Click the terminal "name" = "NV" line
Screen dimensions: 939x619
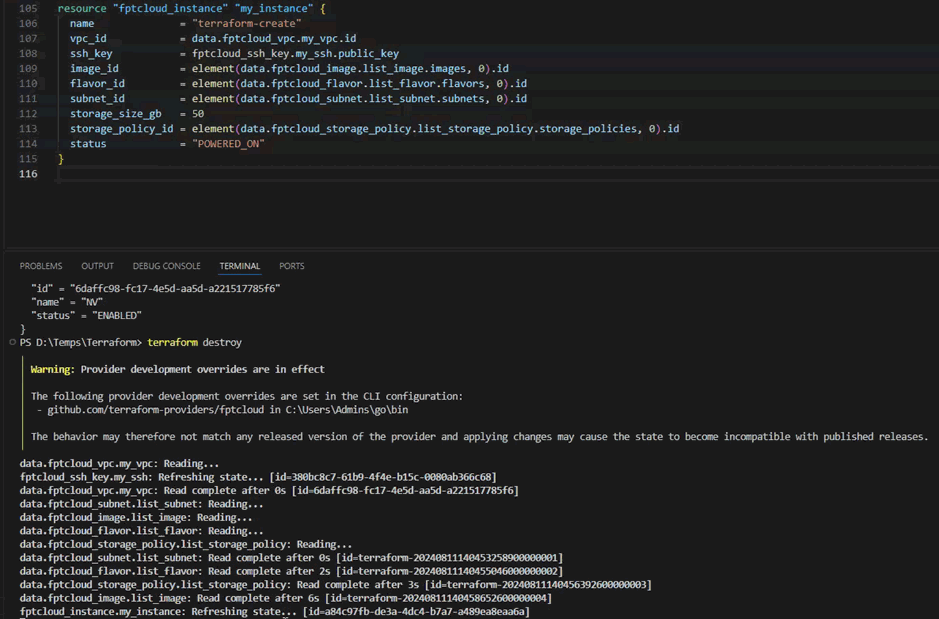coord(67,302)
